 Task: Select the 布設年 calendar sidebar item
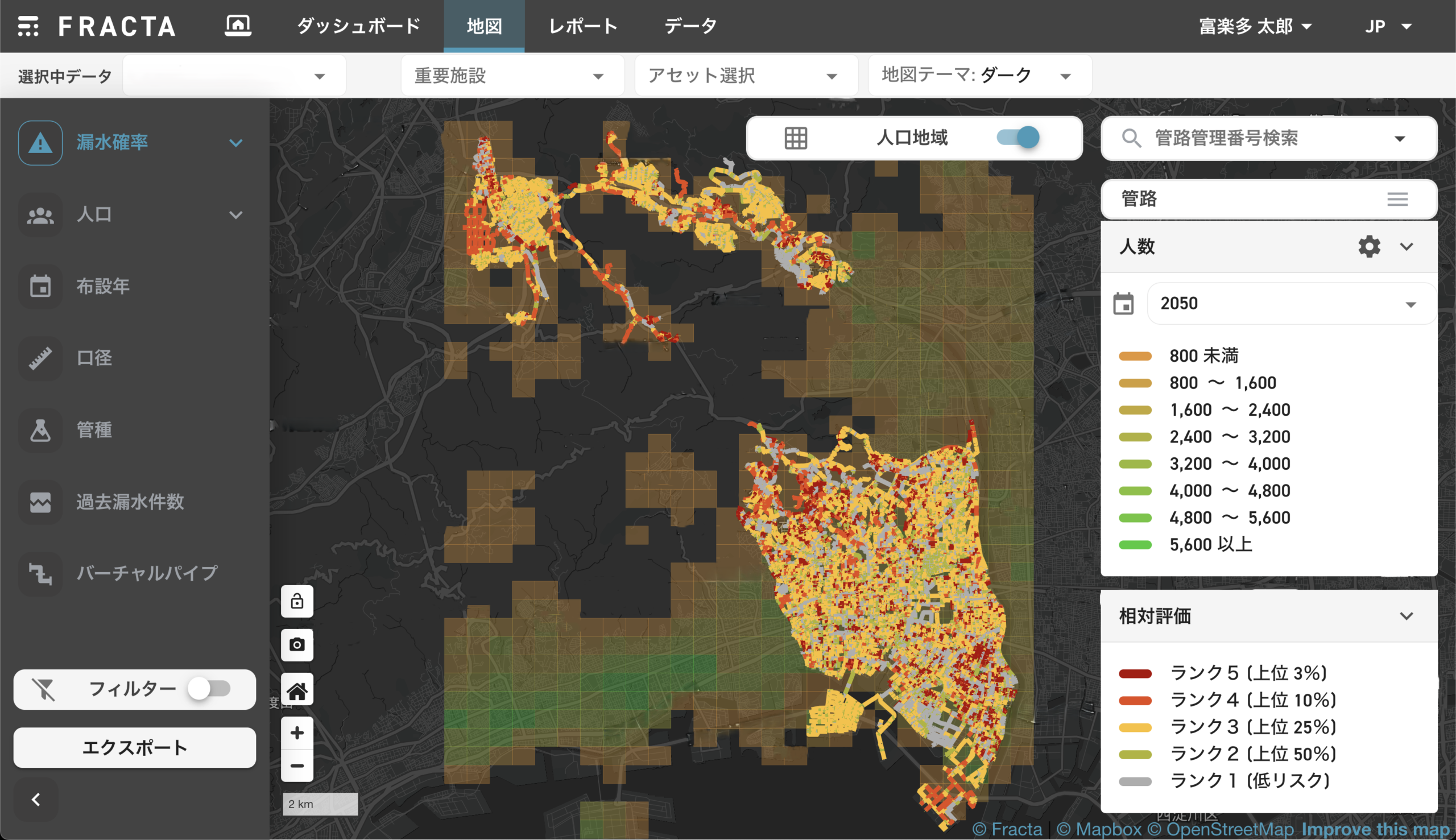pyautogui.click(x=103, y=286)
